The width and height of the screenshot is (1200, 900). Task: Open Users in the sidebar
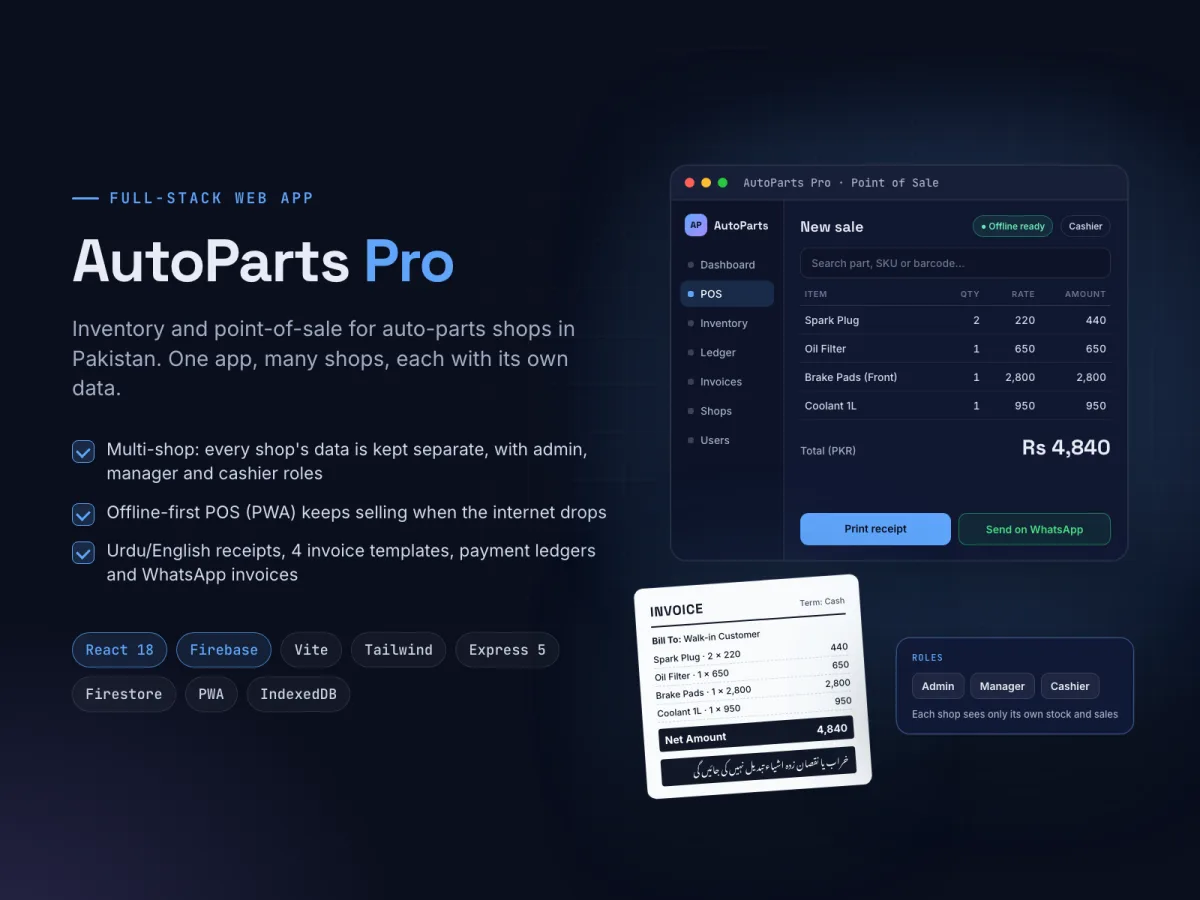[727, 440]
